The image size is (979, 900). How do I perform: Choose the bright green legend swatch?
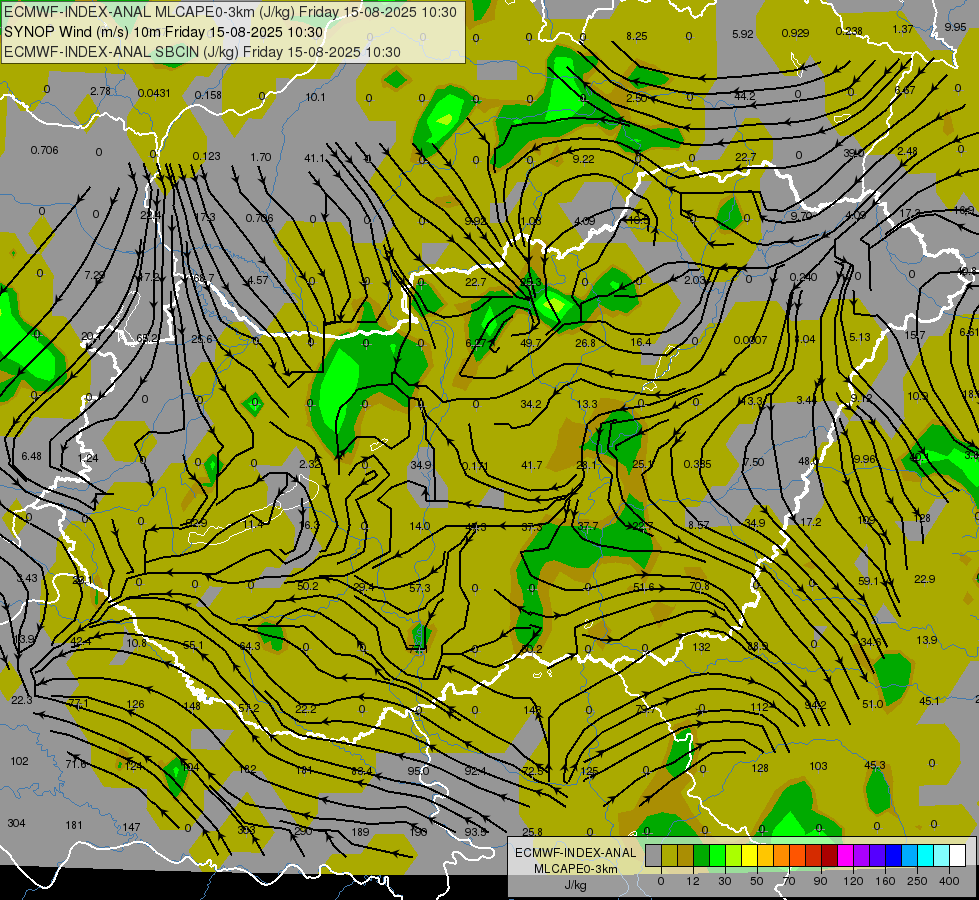(x=717, y=856)
